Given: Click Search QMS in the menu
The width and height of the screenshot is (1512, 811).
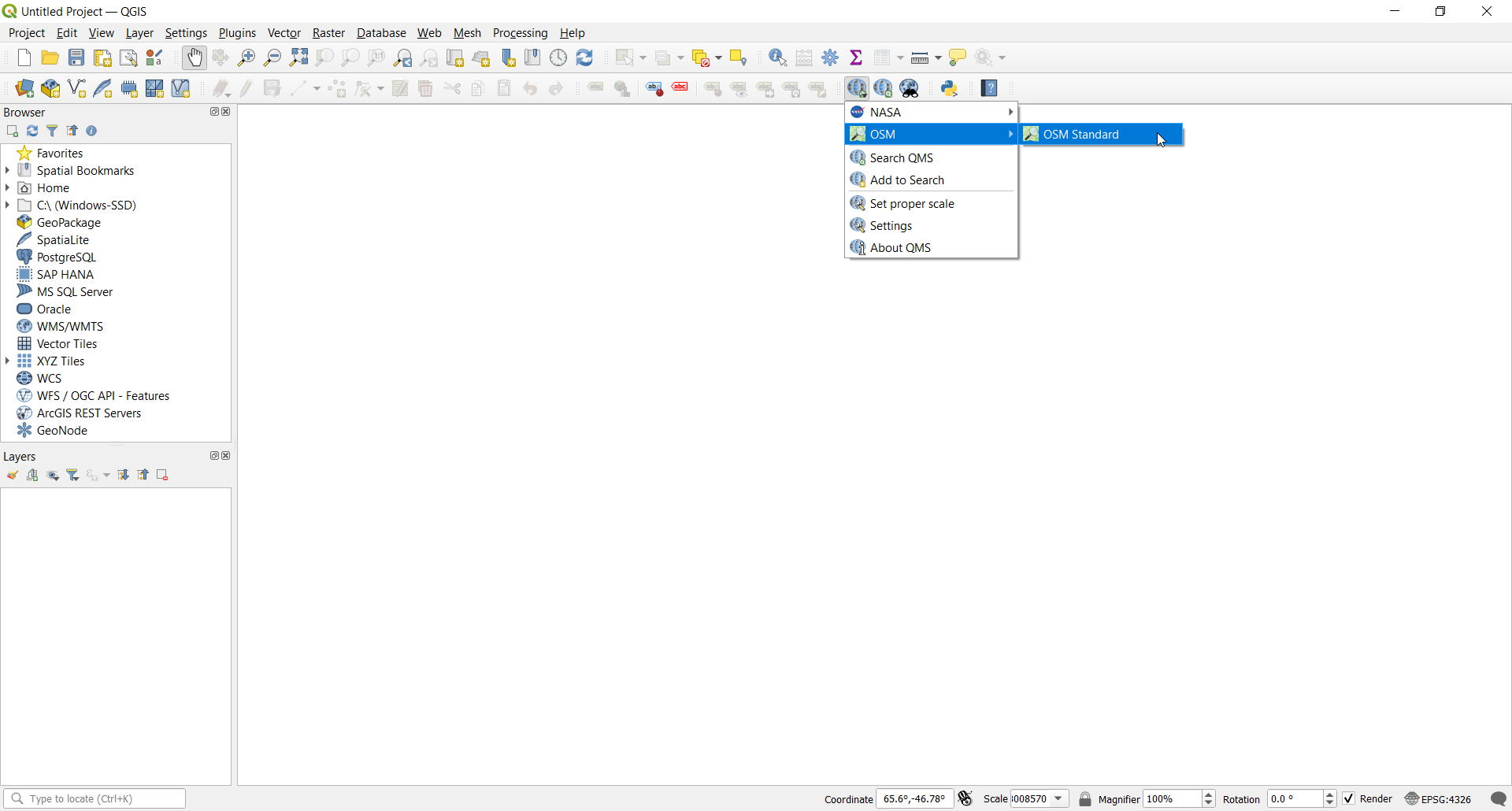Looking at the screenshot, I should 901,157.
